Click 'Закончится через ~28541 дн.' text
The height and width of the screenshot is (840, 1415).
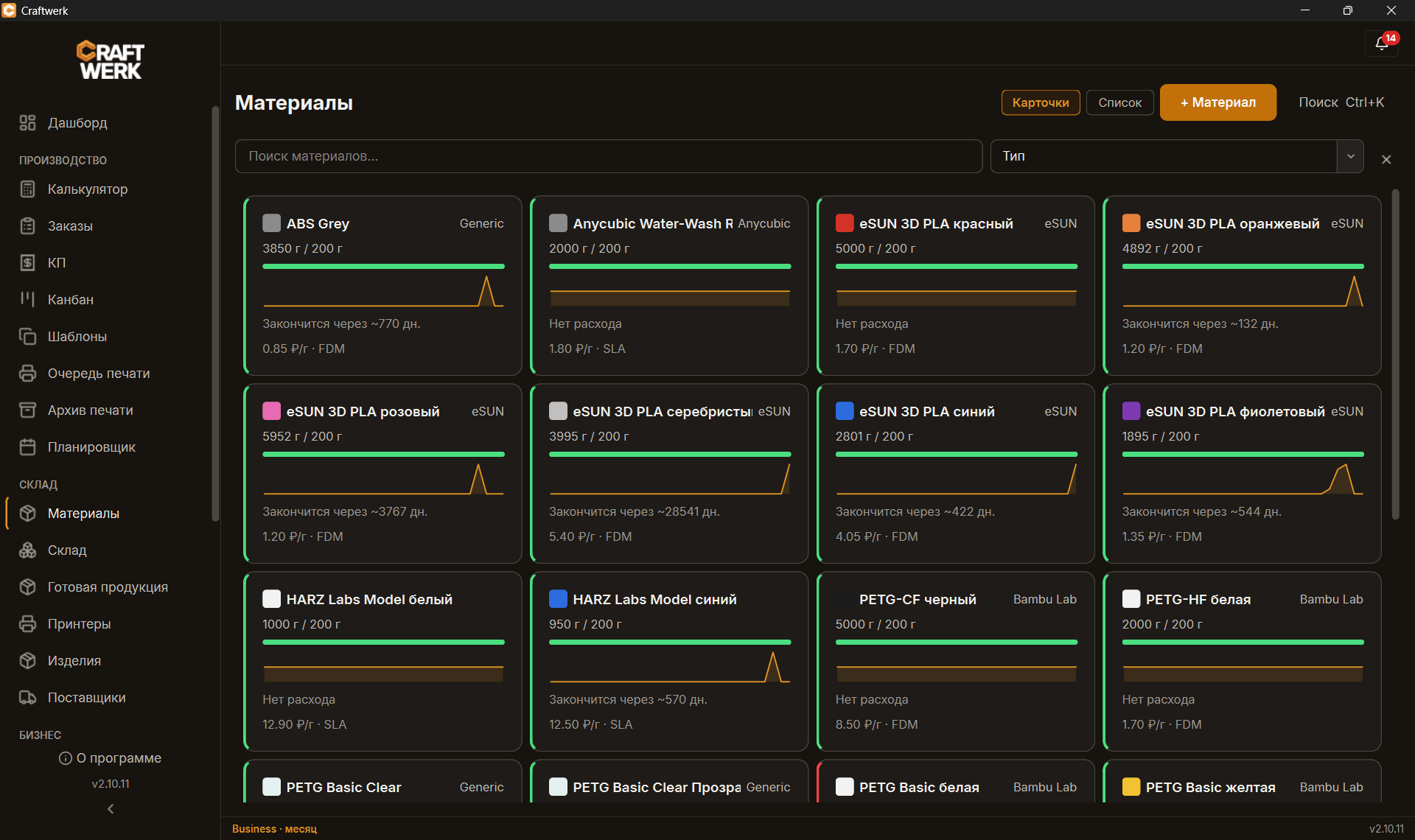tap(634, 511)
